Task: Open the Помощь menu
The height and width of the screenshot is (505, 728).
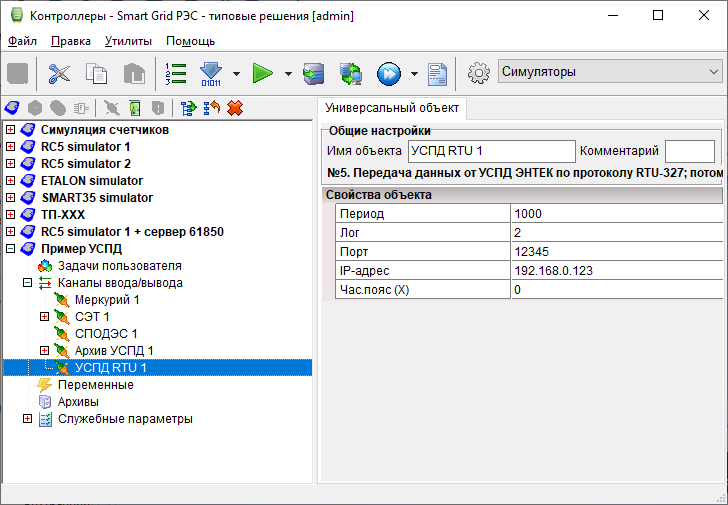Action: [190, 41]
